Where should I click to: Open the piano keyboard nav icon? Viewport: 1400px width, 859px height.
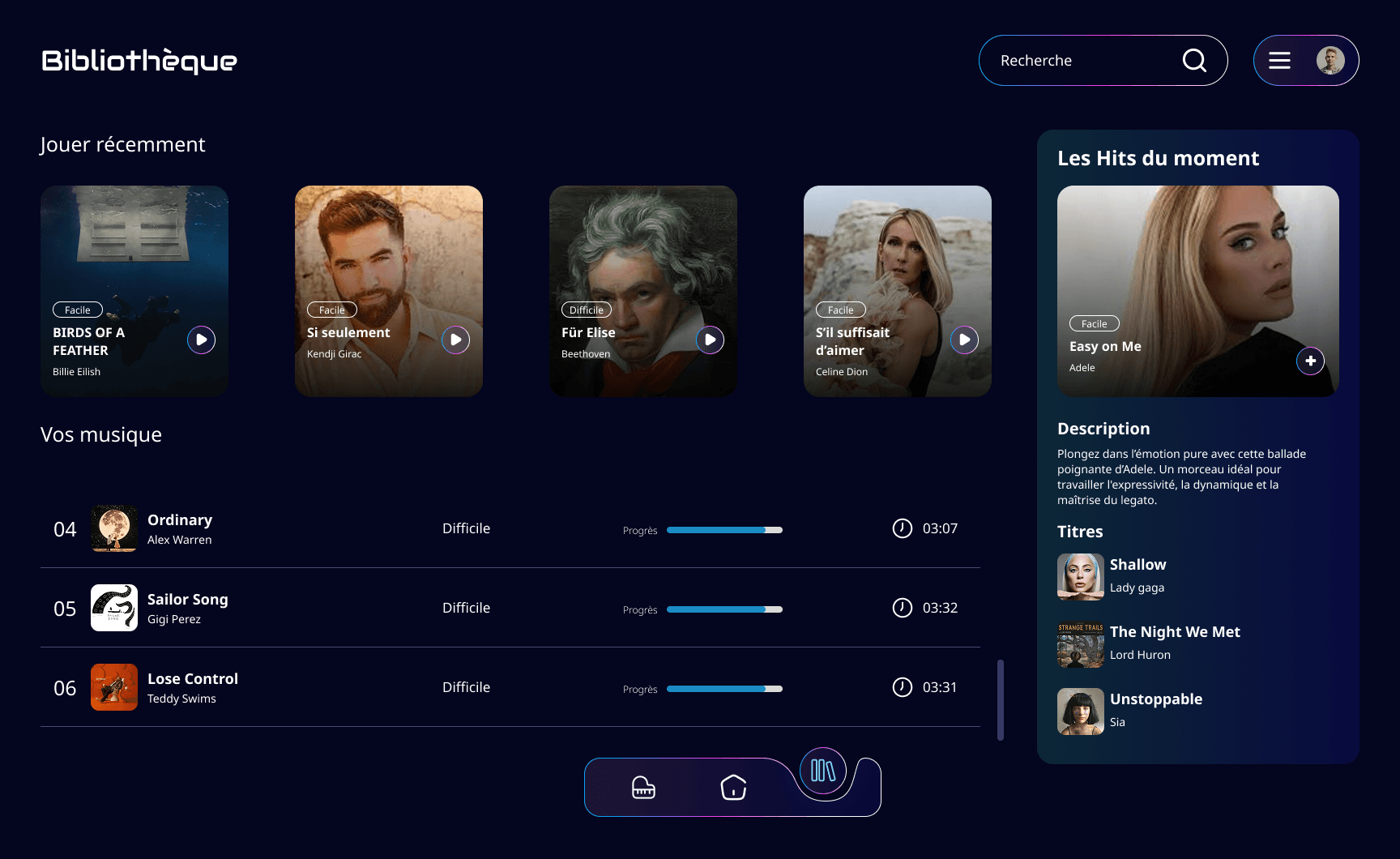point(643,787)
